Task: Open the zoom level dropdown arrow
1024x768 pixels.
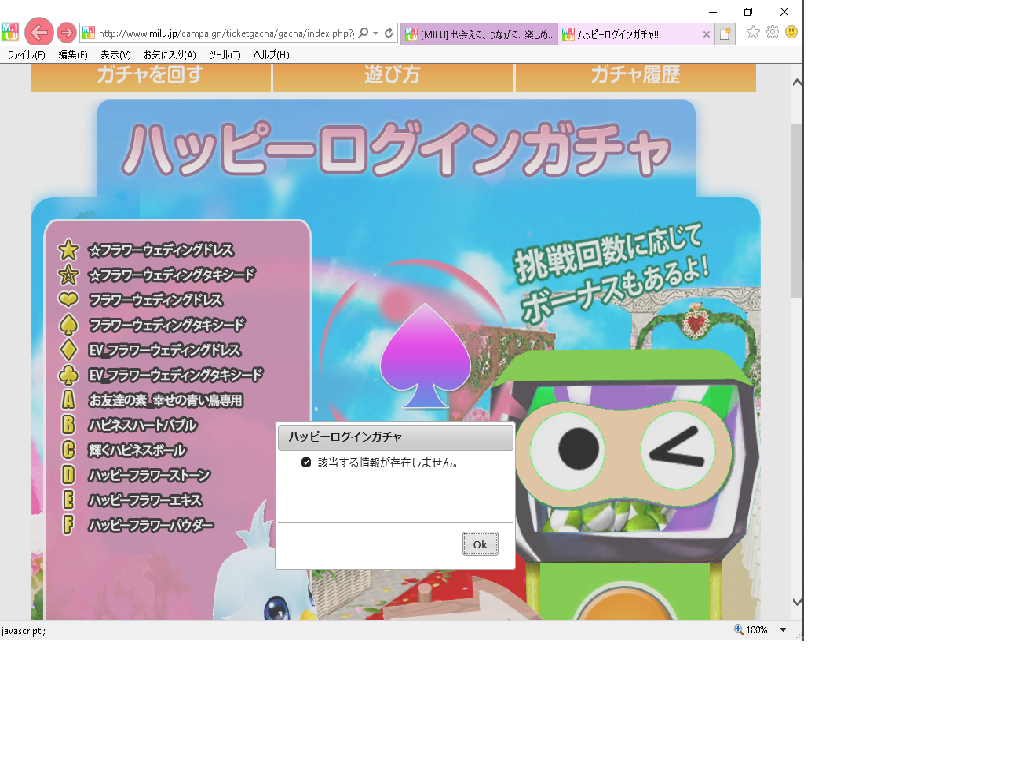Action: [783, 630]
